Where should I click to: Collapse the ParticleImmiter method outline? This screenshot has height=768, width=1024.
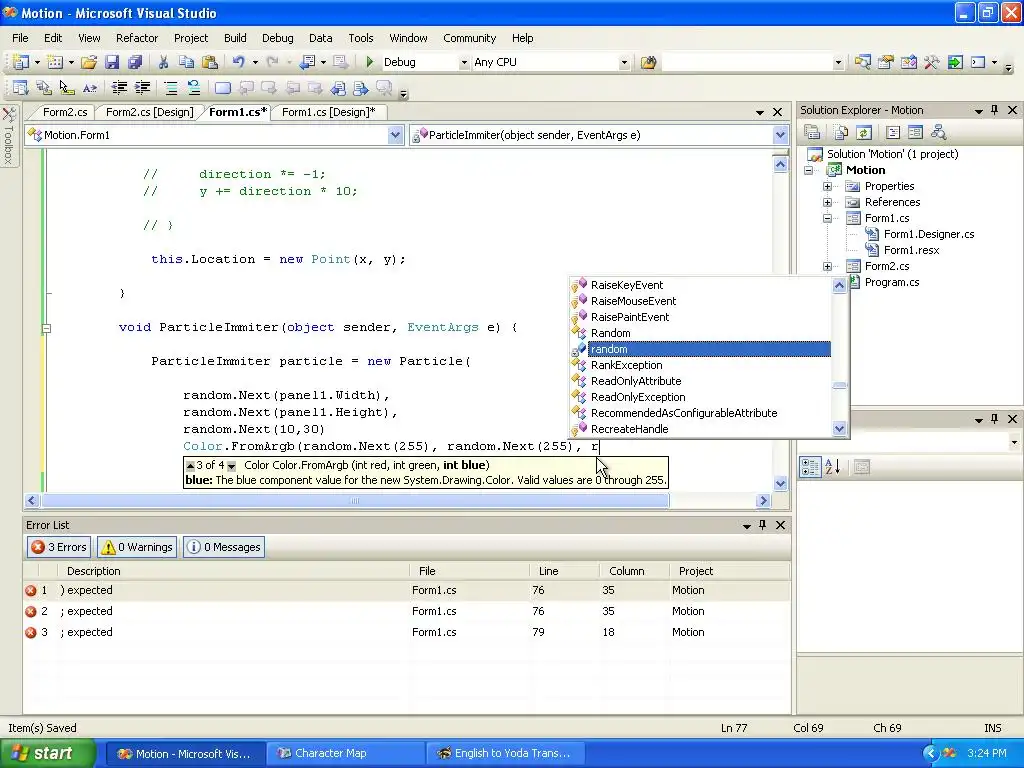[46, 328]
